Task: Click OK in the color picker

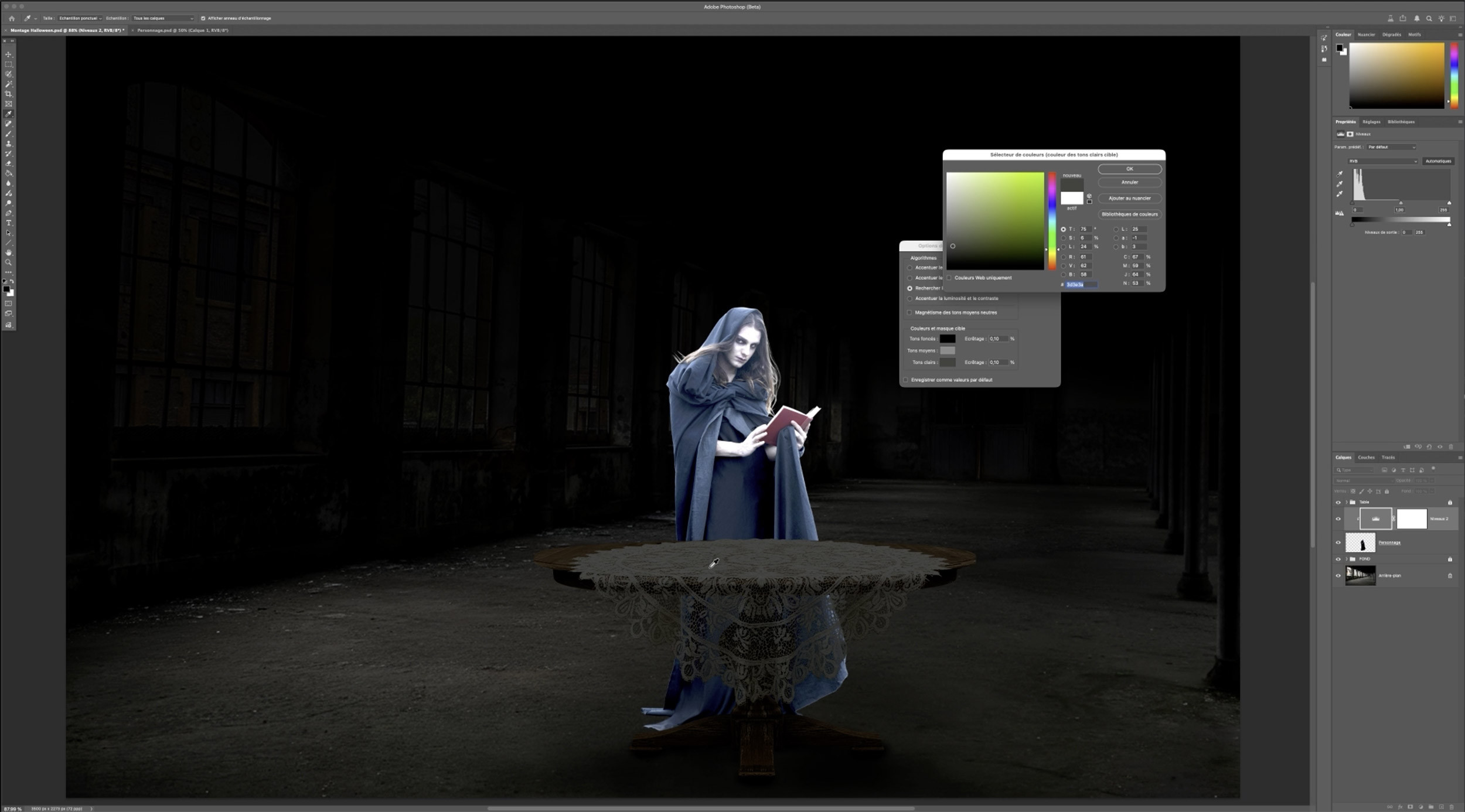Action: tap(1129, 169)
